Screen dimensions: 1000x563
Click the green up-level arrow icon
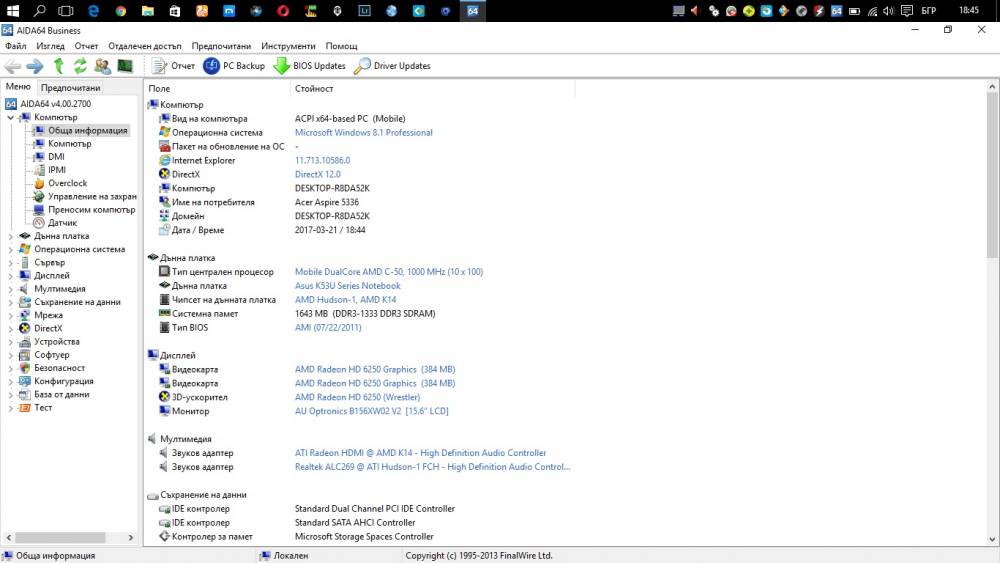(x=59, y=66)
